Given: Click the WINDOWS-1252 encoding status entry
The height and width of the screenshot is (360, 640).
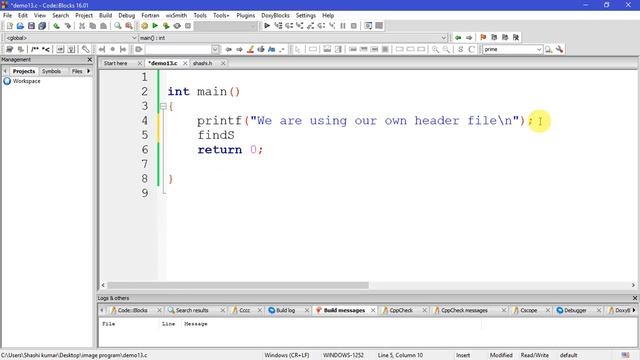Looking at the screenshot, I should pos(343,355).
